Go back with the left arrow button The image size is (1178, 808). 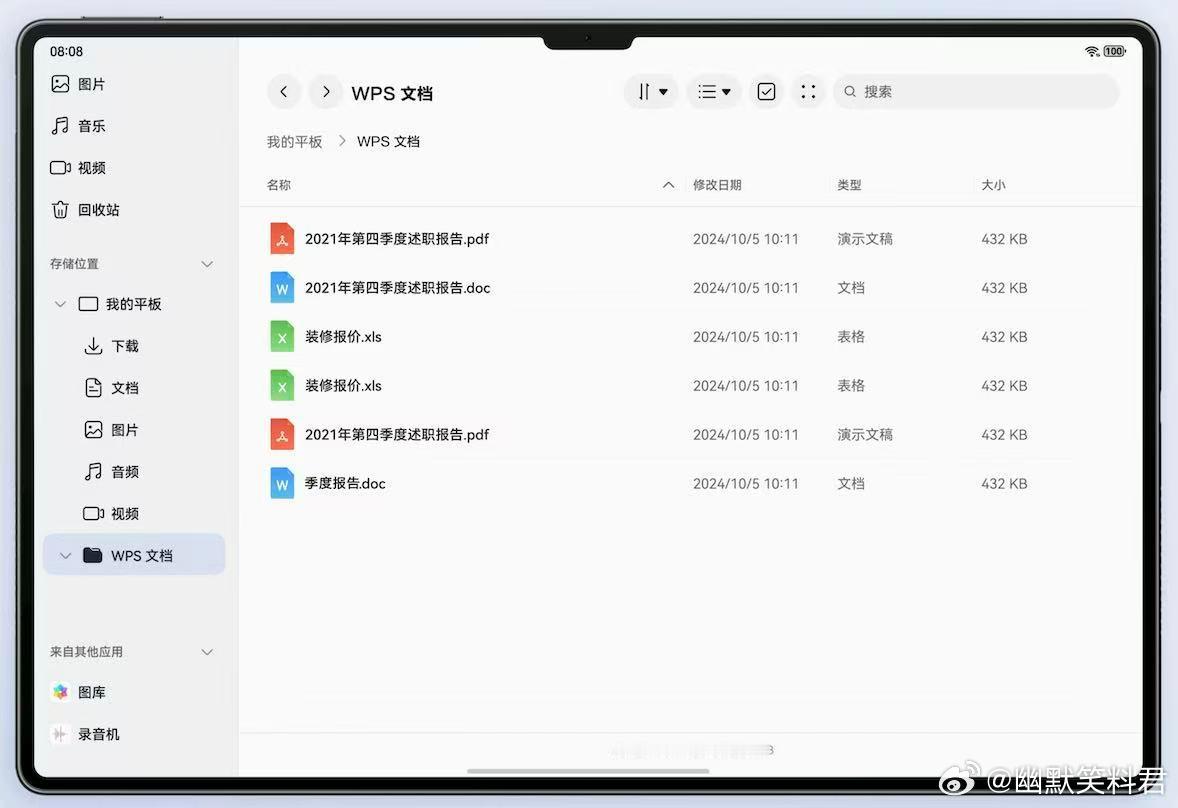[284, 92]
